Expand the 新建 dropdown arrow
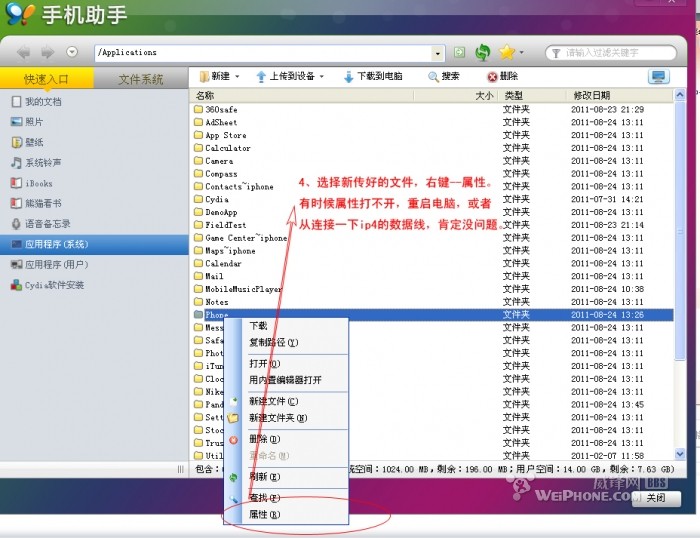This screenshot has width=700, height=538. click(x=237, y=77)
